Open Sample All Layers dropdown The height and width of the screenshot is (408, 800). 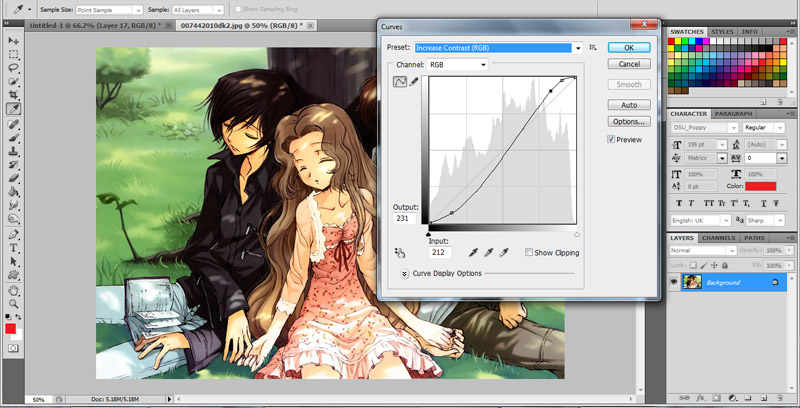pyautogui.click(x=198, y=10)
